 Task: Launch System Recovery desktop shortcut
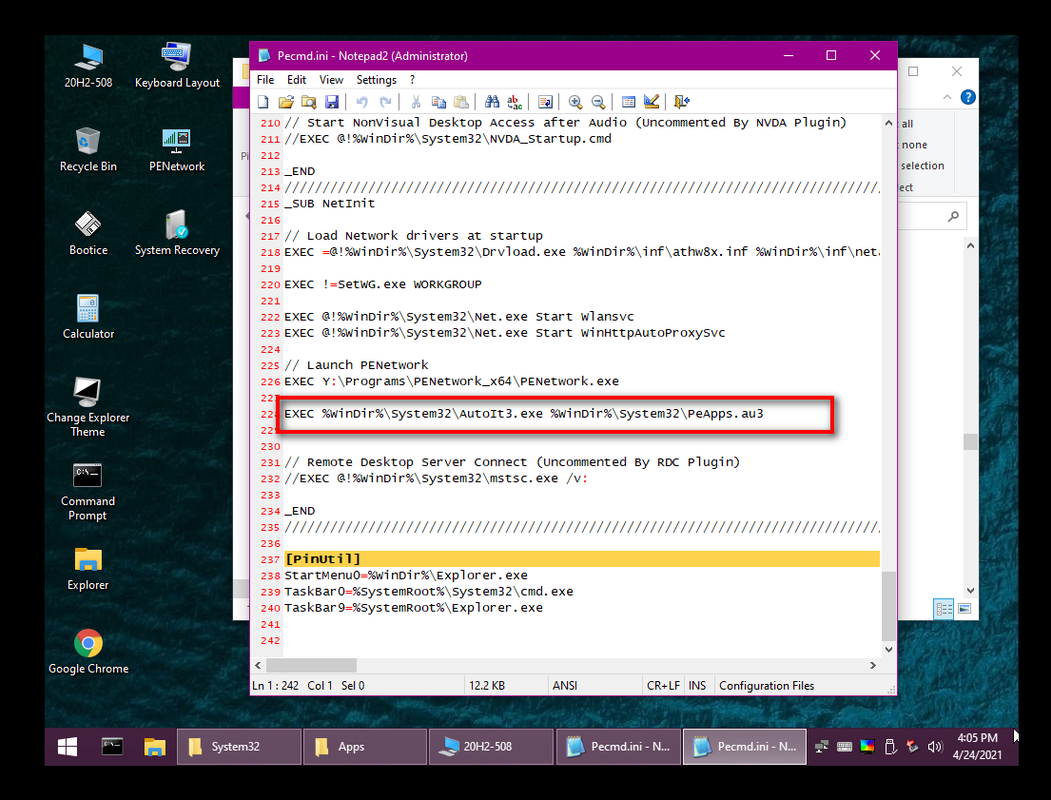(x=177, y=233)
